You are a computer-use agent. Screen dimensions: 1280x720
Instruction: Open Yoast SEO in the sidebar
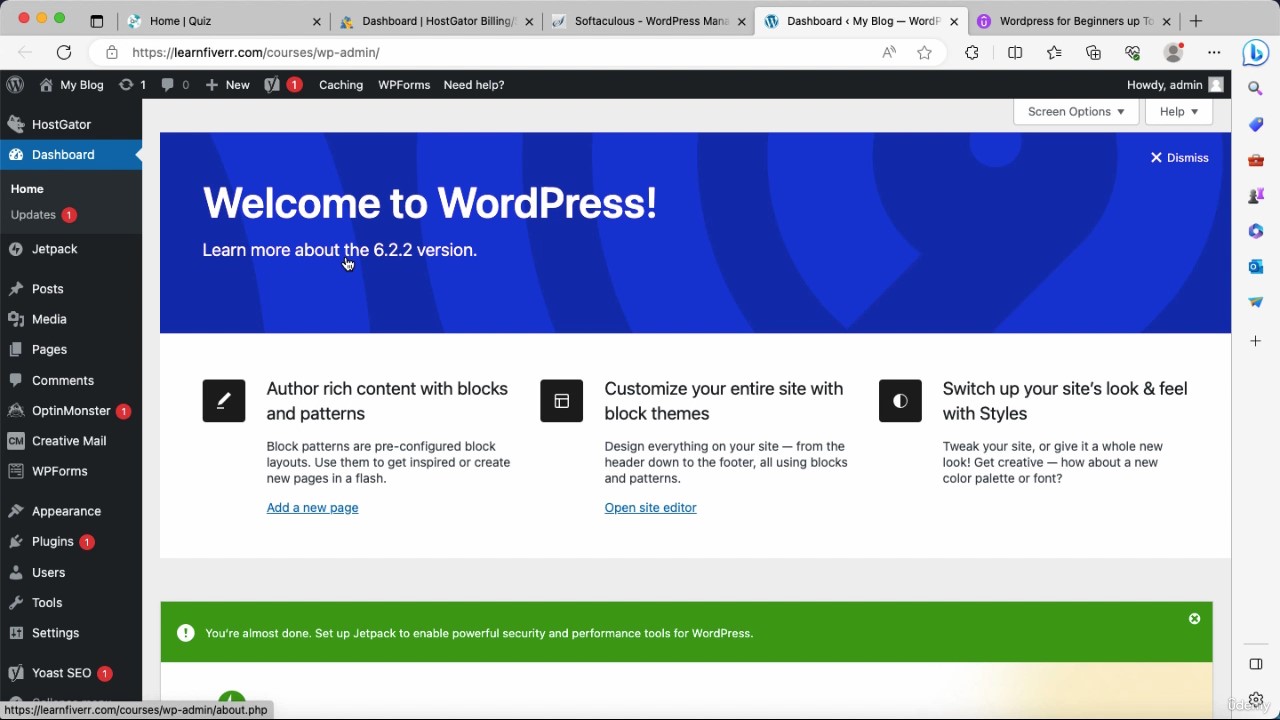coord(71,673)
